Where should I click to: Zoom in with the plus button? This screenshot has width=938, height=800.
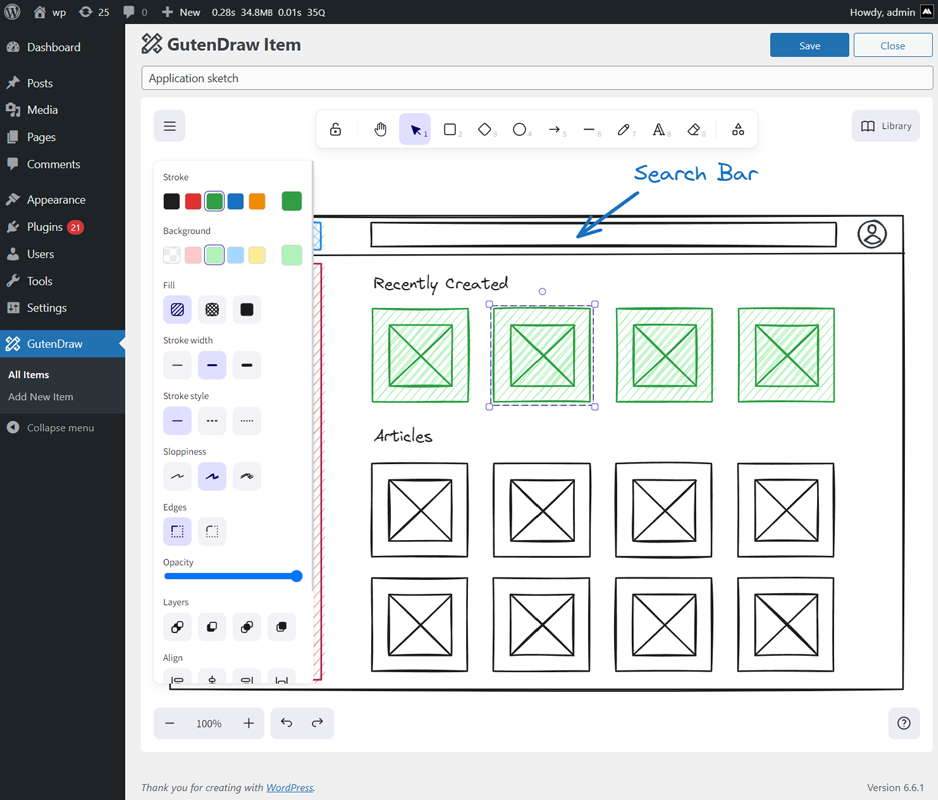249,723
